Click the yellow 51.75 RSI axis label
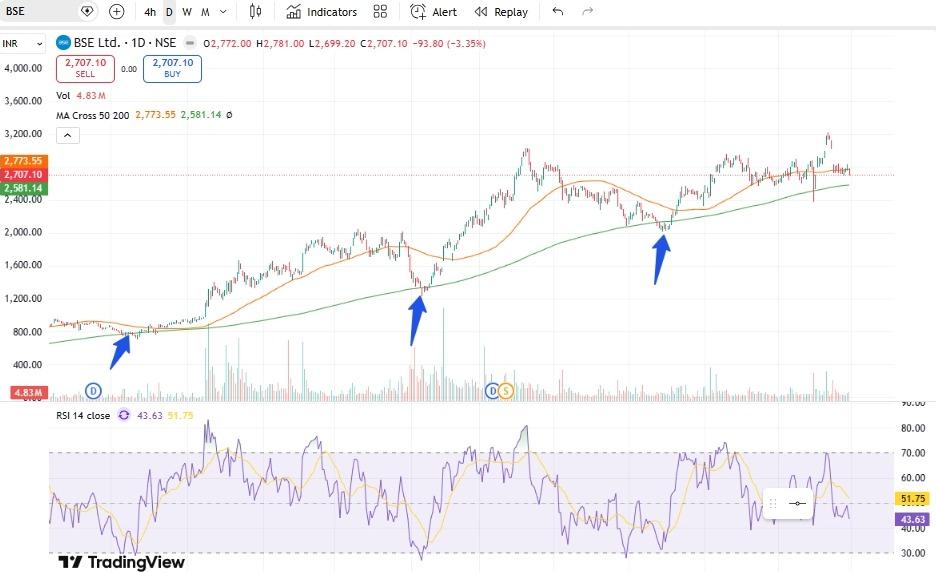The image size is (936, 572). 912,498
